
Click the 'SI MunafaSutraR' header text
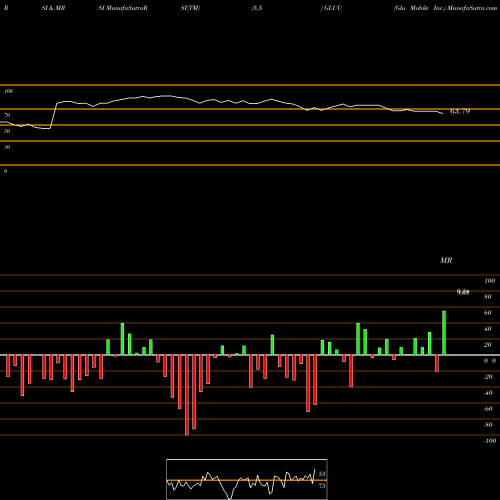123,8
